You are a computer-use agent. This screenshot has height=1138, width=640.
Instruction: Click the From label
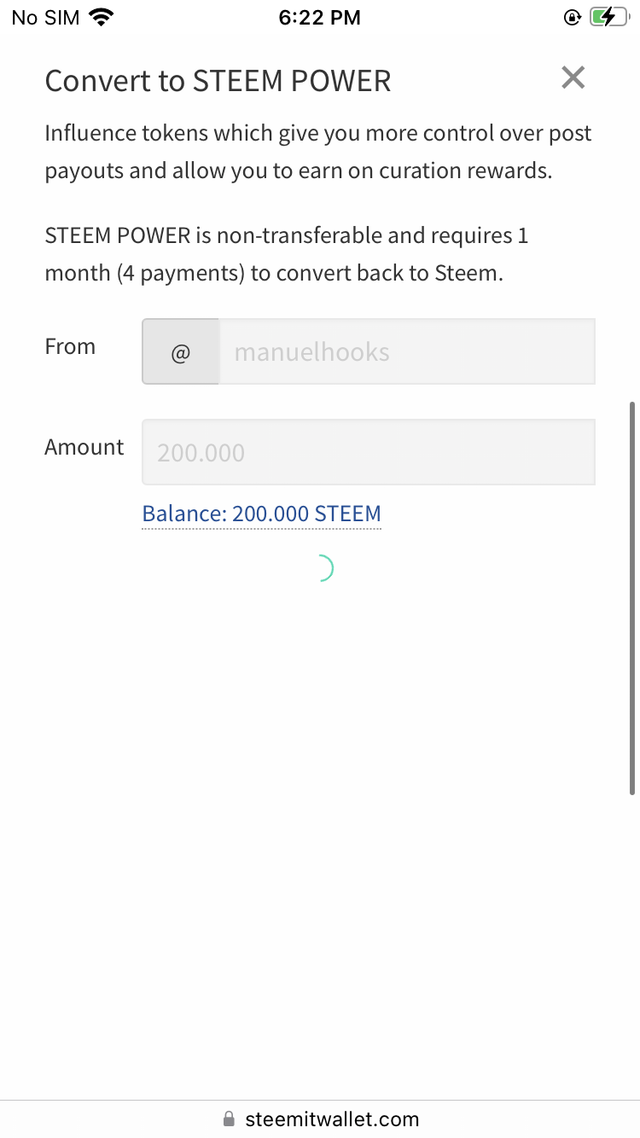[70, 347]
